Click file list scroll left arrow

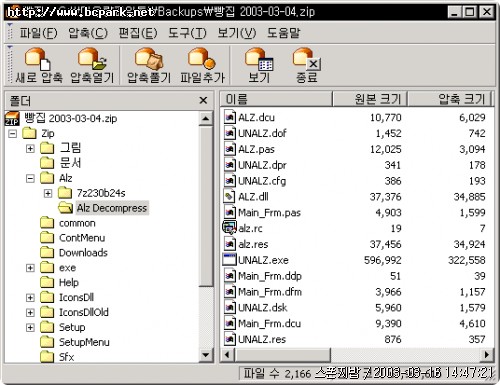(x=228, y=354)
